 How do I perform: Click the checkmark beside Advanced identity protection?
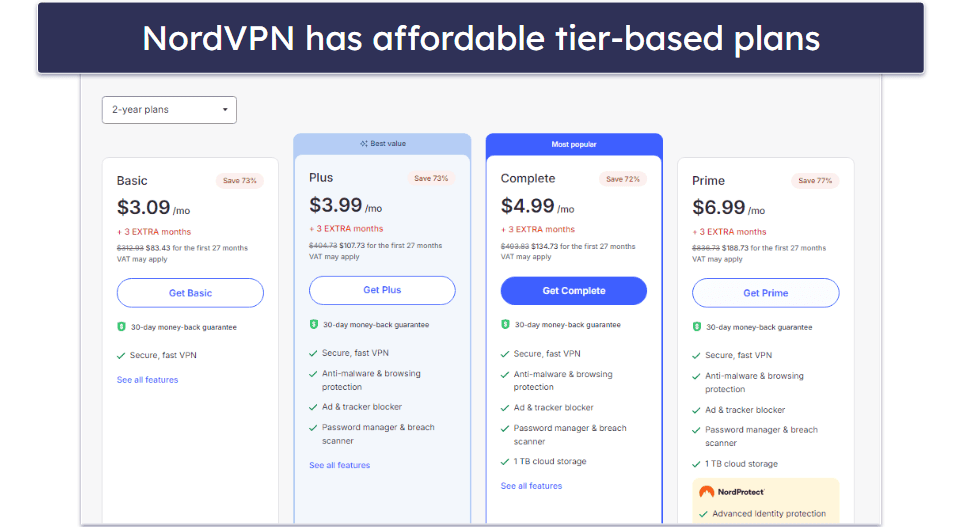tap(703, 514)
